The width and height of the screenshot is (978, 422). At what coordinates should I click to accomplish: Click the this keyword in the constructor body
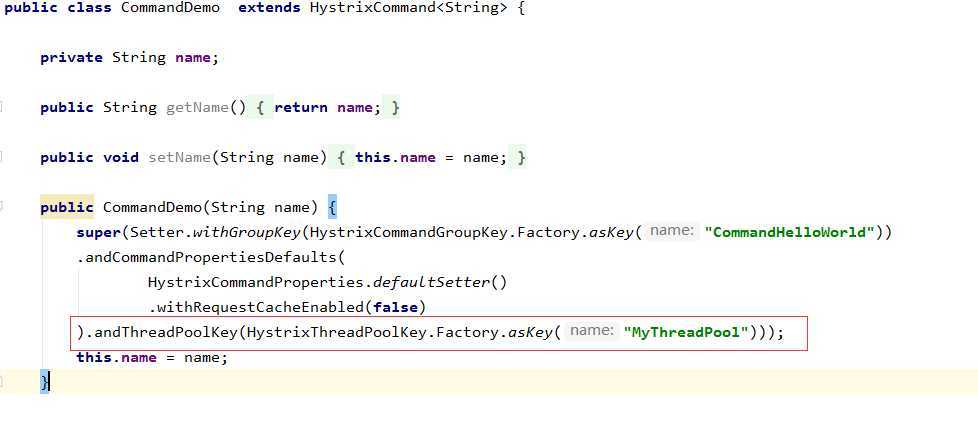tap(94, 357)
